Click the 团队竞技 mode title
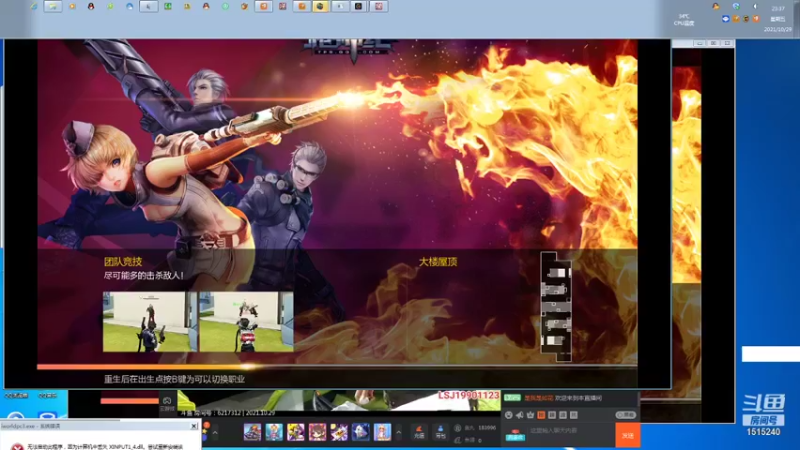The image size is (800, 450). [x=123, y=262]
